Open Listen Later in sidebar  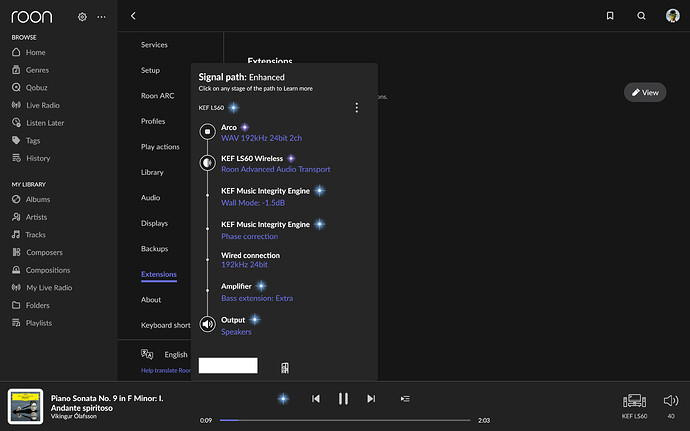tap(38, 123)
